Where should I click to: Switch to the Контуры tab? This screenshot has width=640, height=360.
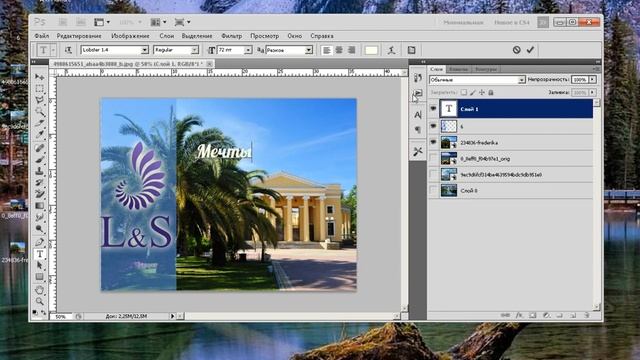tap(485, 69)
